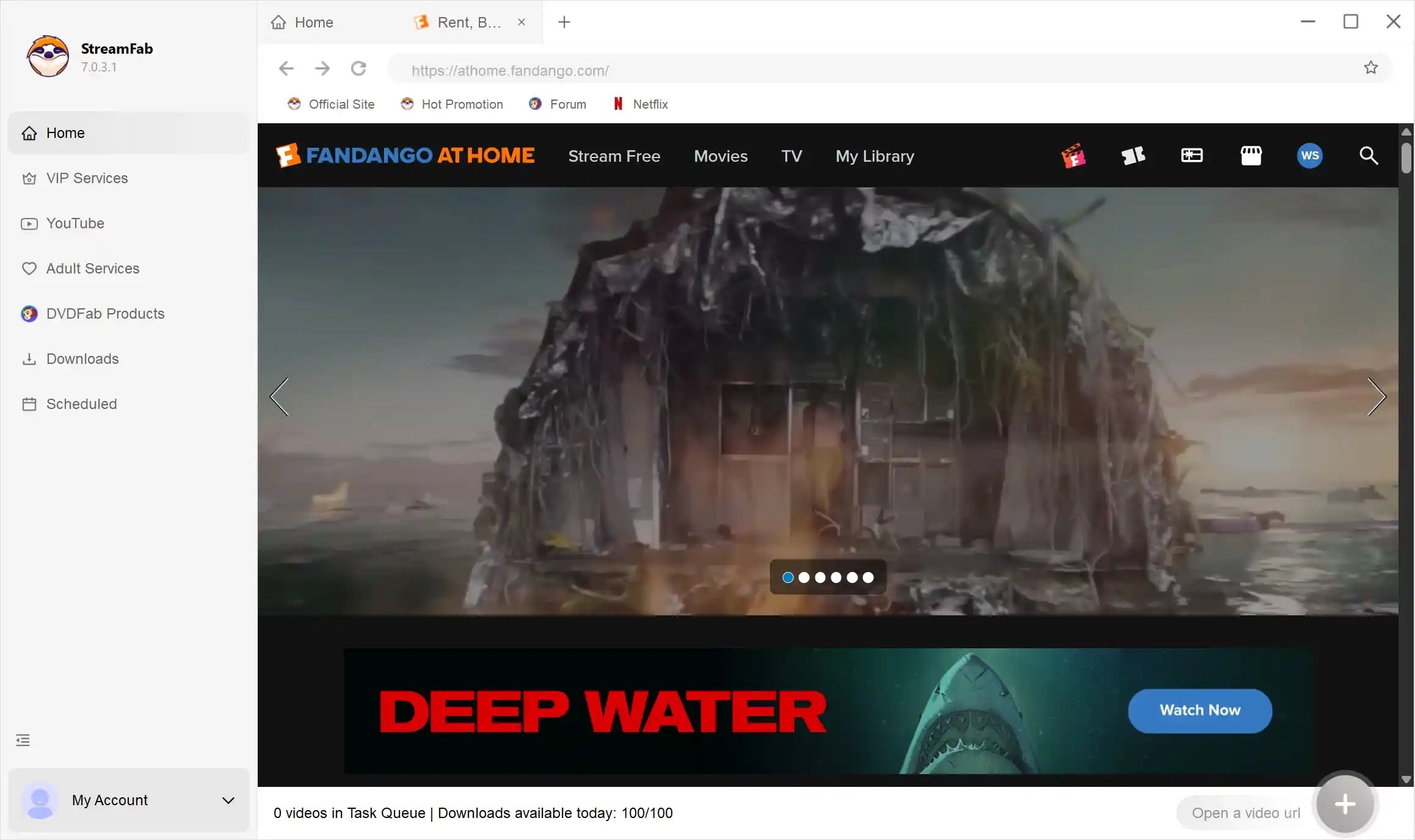Click the Deep Water banner title
Screen dimensions: 1415x840
point(603,712)
